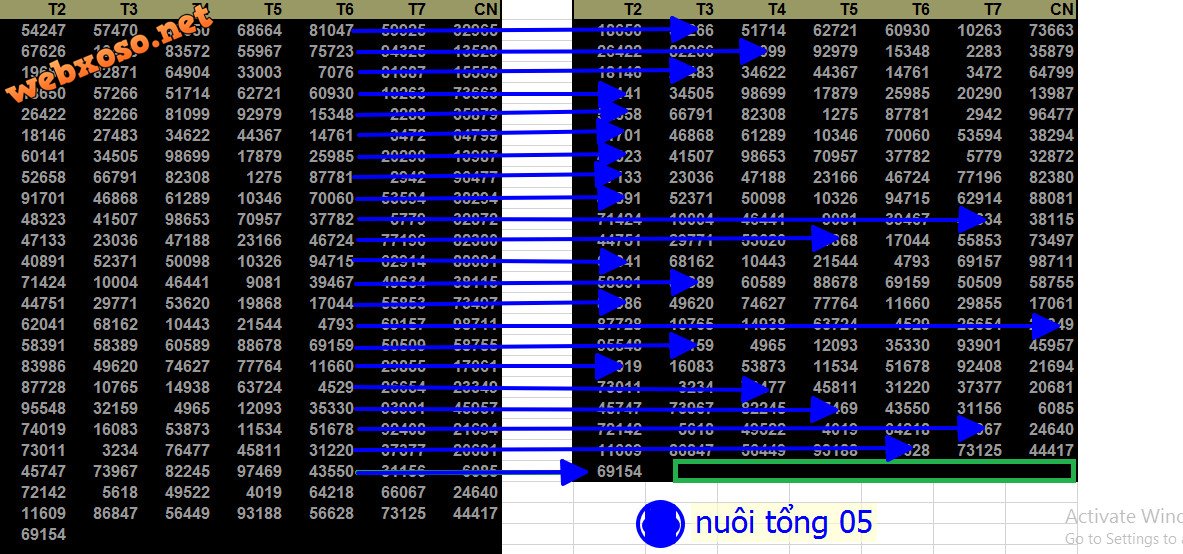Select the value 68664
The width and height of the screenshot is (1183, 554).
(259, 31)
